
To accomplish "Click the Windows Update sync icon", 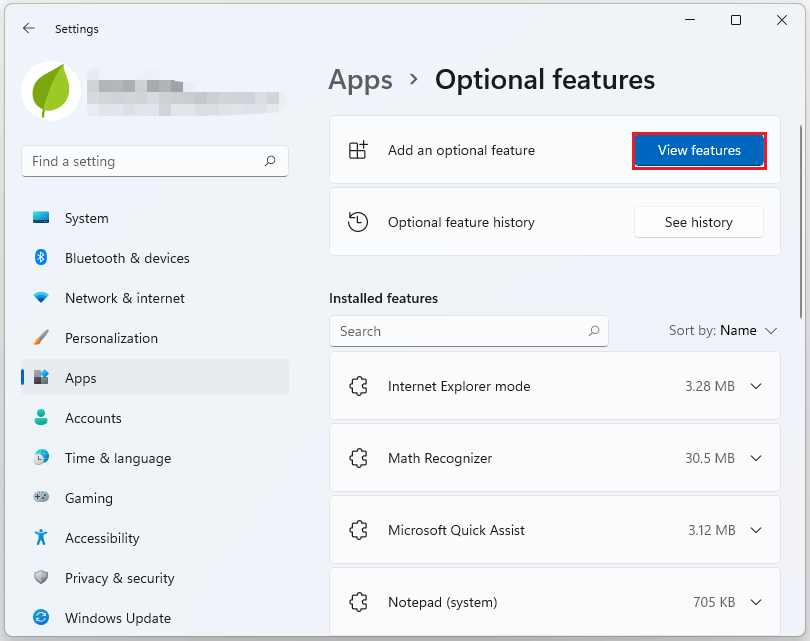I will (x=41, y=618).
